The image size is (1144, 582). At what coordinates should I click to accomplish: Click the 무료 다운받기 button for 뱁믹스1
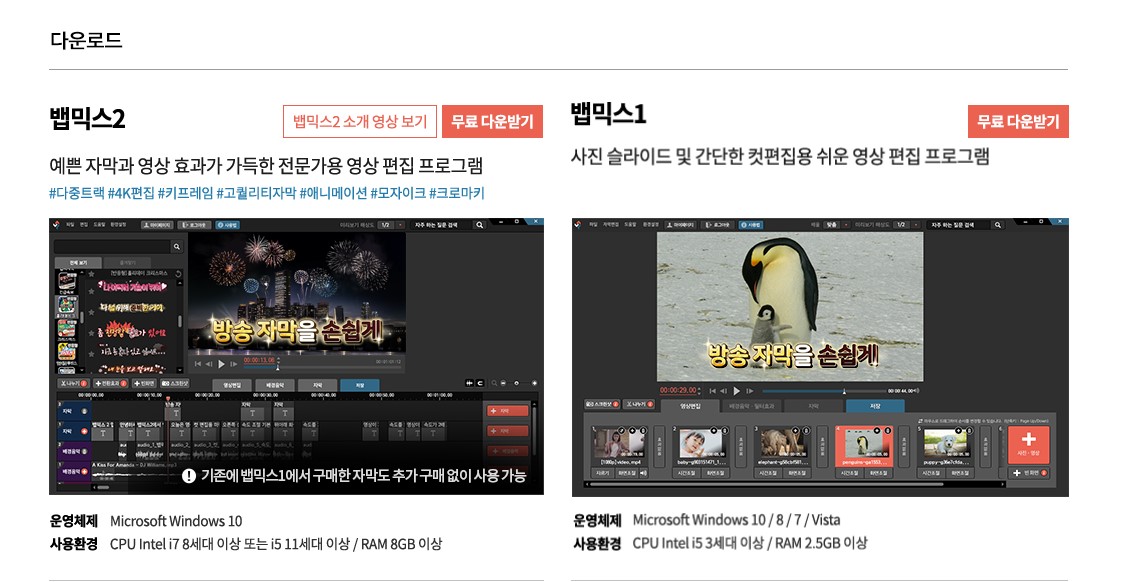point(1019,121)
